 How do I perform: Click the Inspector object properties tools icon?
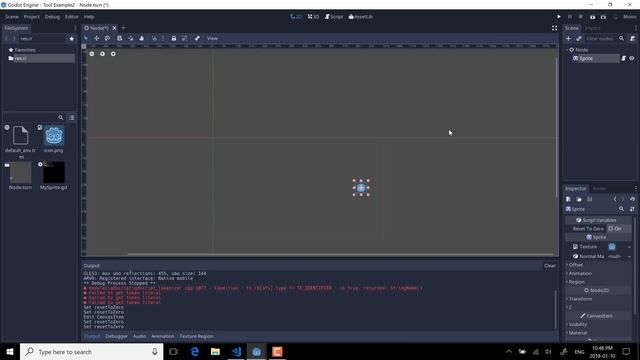632,209
